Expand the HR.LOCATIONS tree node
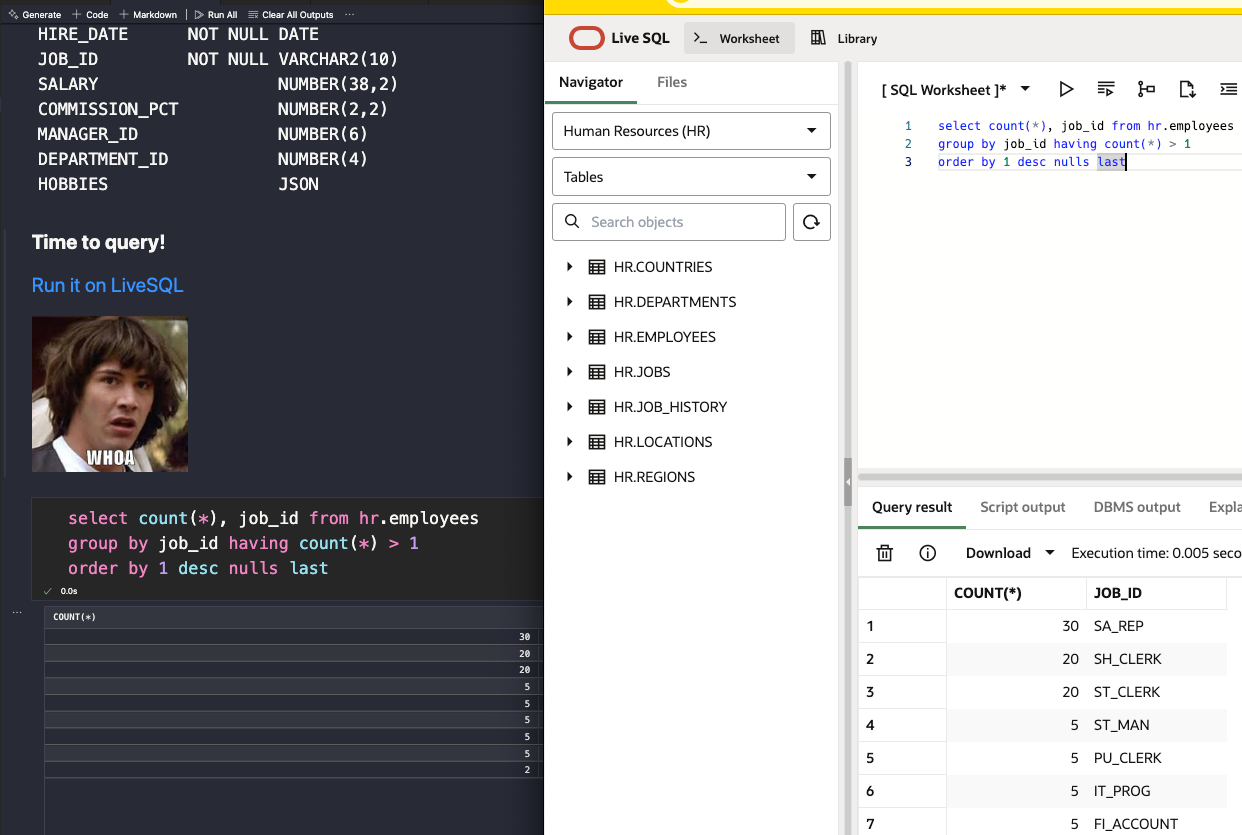The image size is (1242, 835). 570,442
